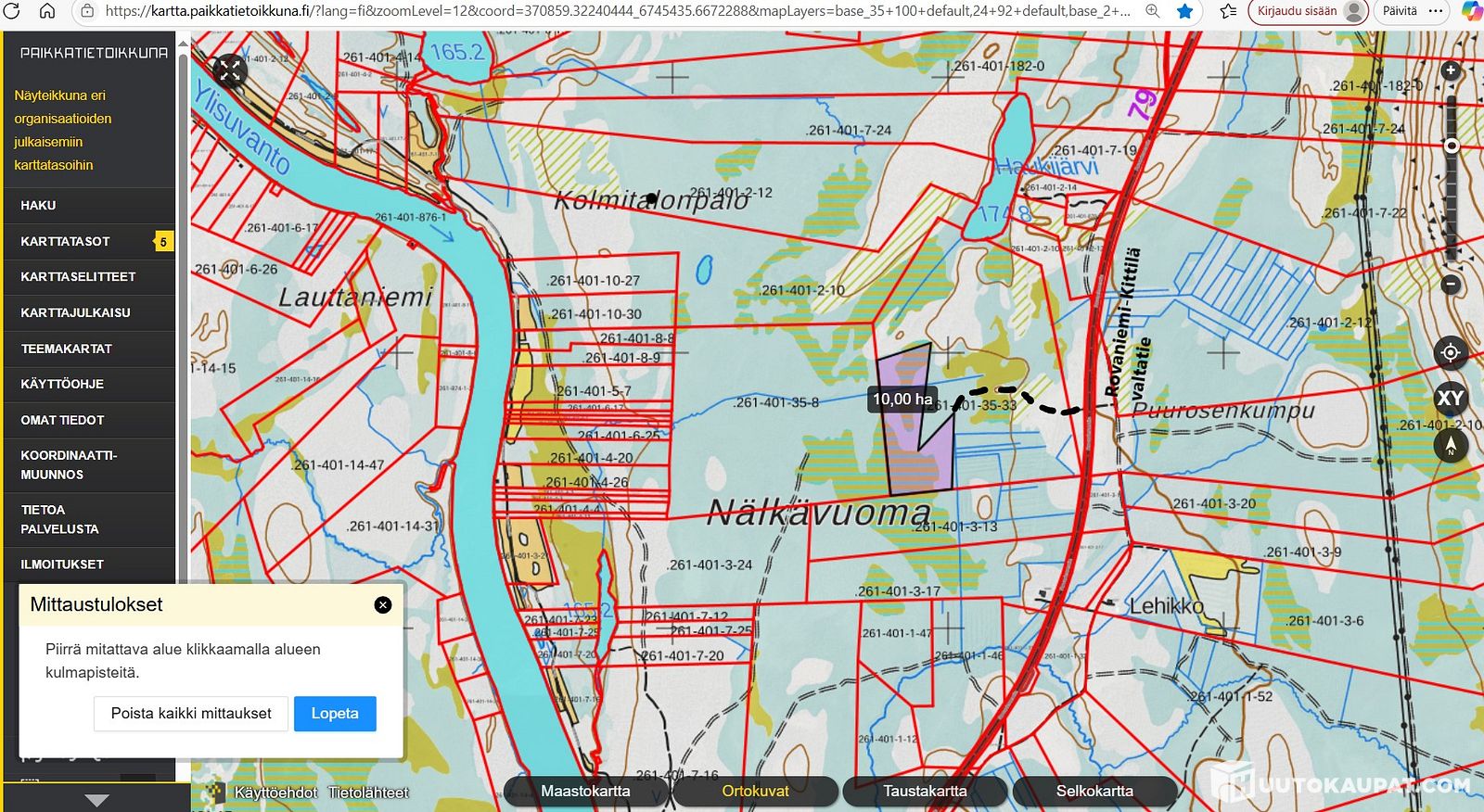Switch background to Taustakartta
The width and height of the screenshot is (1484, 812).
pos(924,791)
